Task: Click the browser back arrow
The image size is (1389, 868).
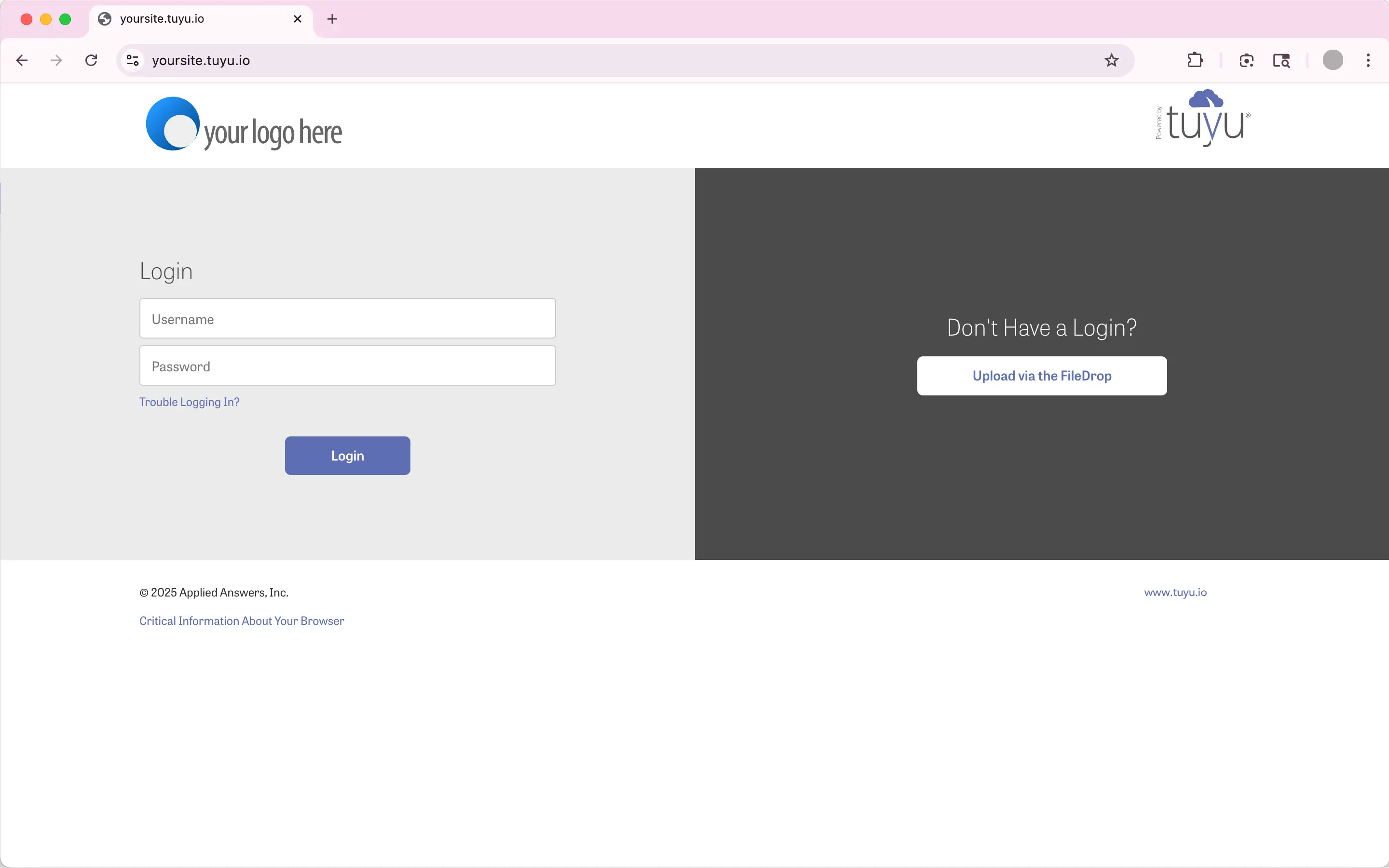Action: tap(22, 60)
